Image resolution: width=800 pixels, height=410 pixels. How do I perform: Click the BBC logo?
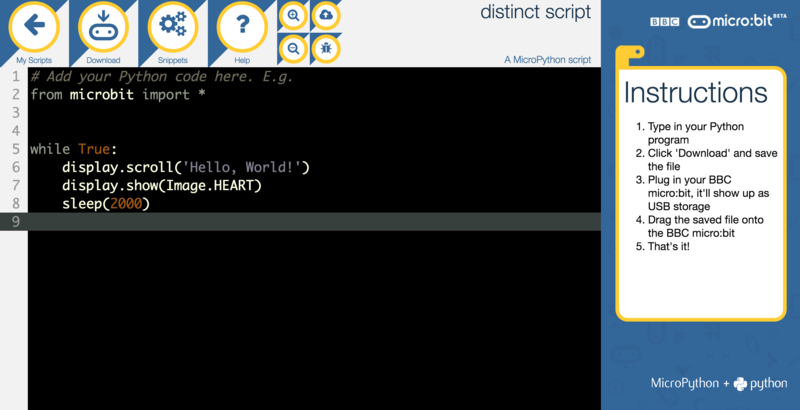(664, 22)
